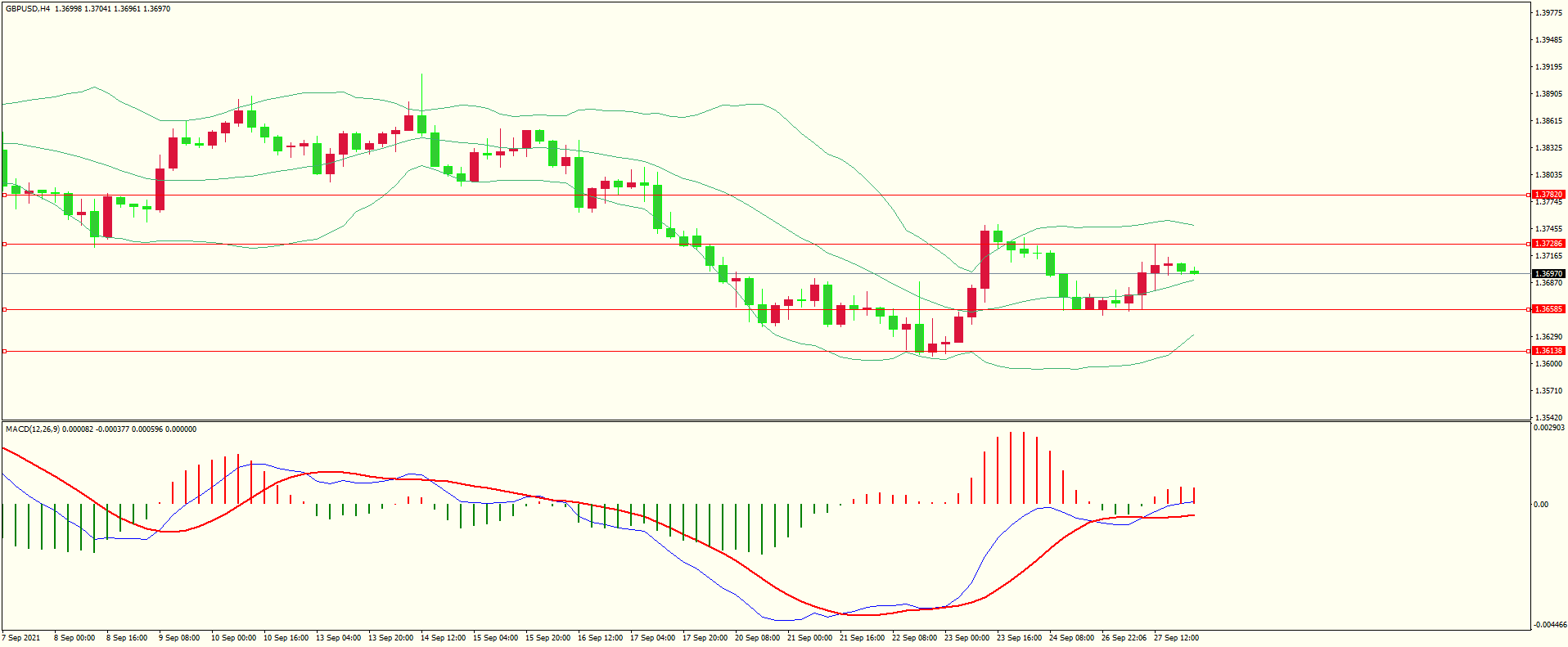Click the GBPUSD,H4 chart title text
Viewport: 1568px width, 647px height.
(28, 9)
